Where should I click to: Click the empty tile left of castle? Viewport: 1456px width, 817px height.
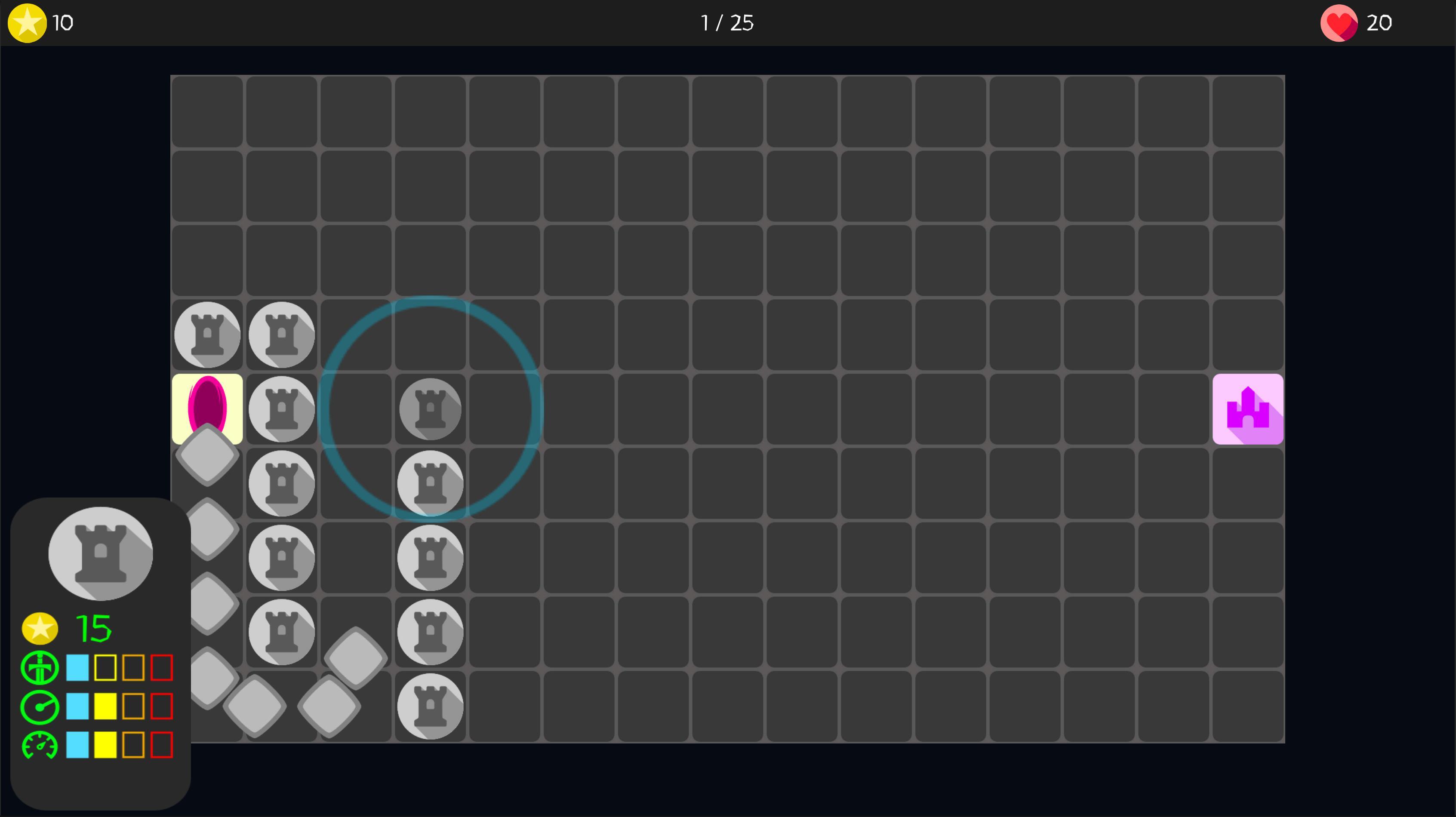coord(1173,408)
